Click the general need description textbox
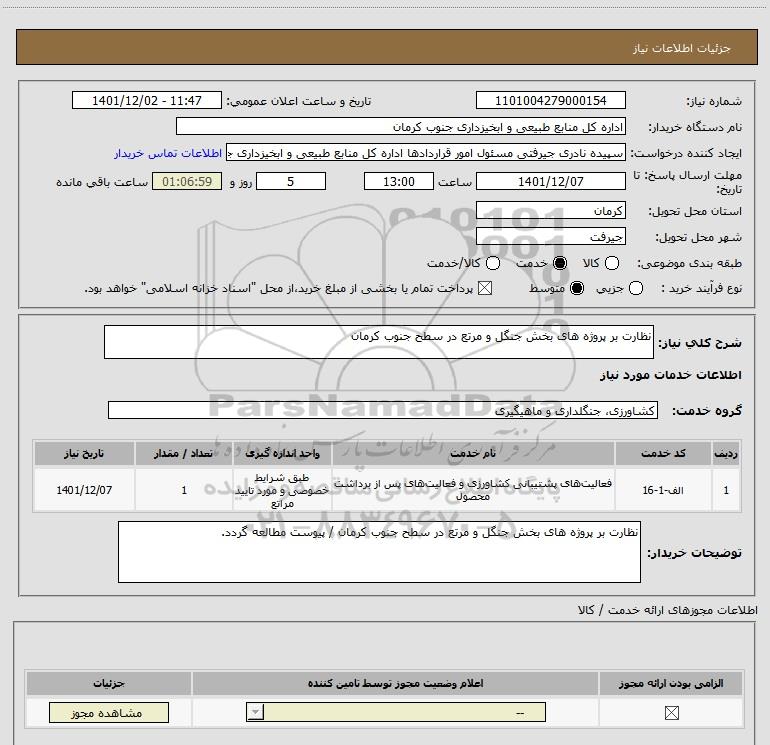 [379, 342]
